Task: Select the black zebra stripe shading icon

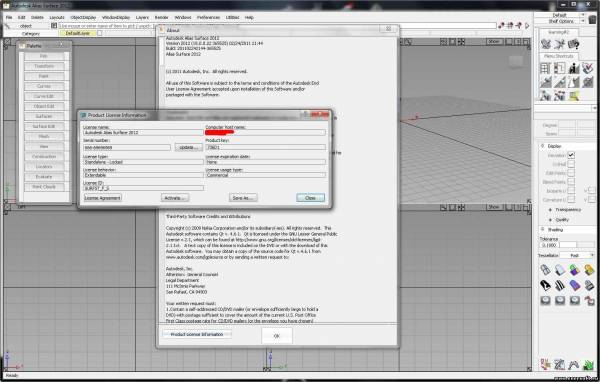Action: click(x=560, y=285)
